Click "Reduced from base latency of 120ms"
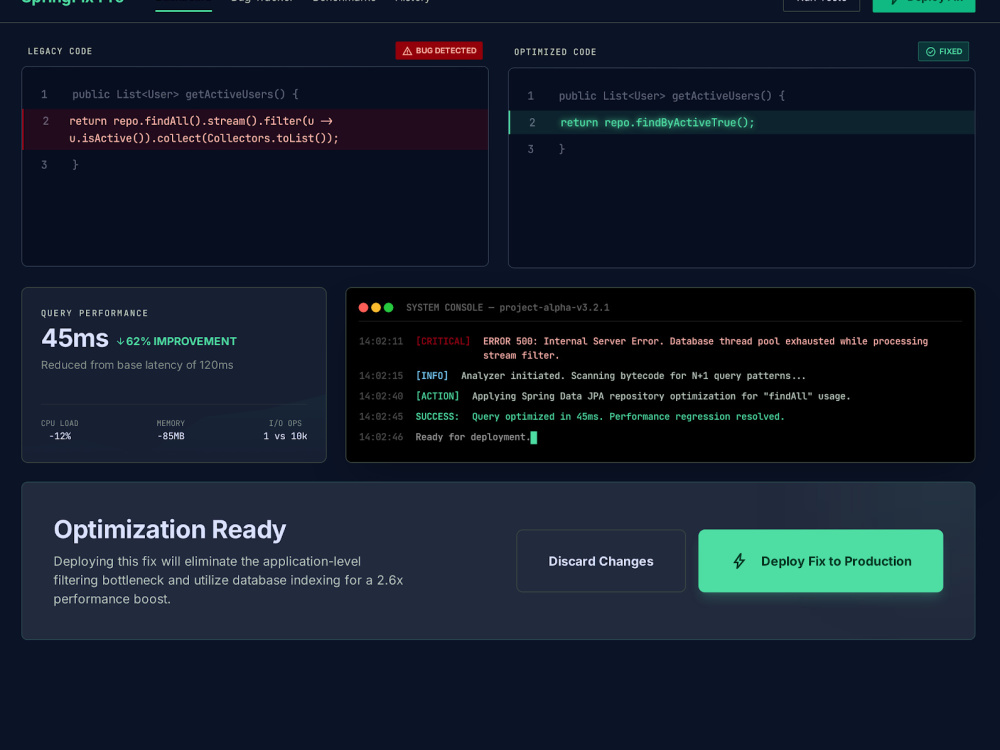 pos(137,365)
